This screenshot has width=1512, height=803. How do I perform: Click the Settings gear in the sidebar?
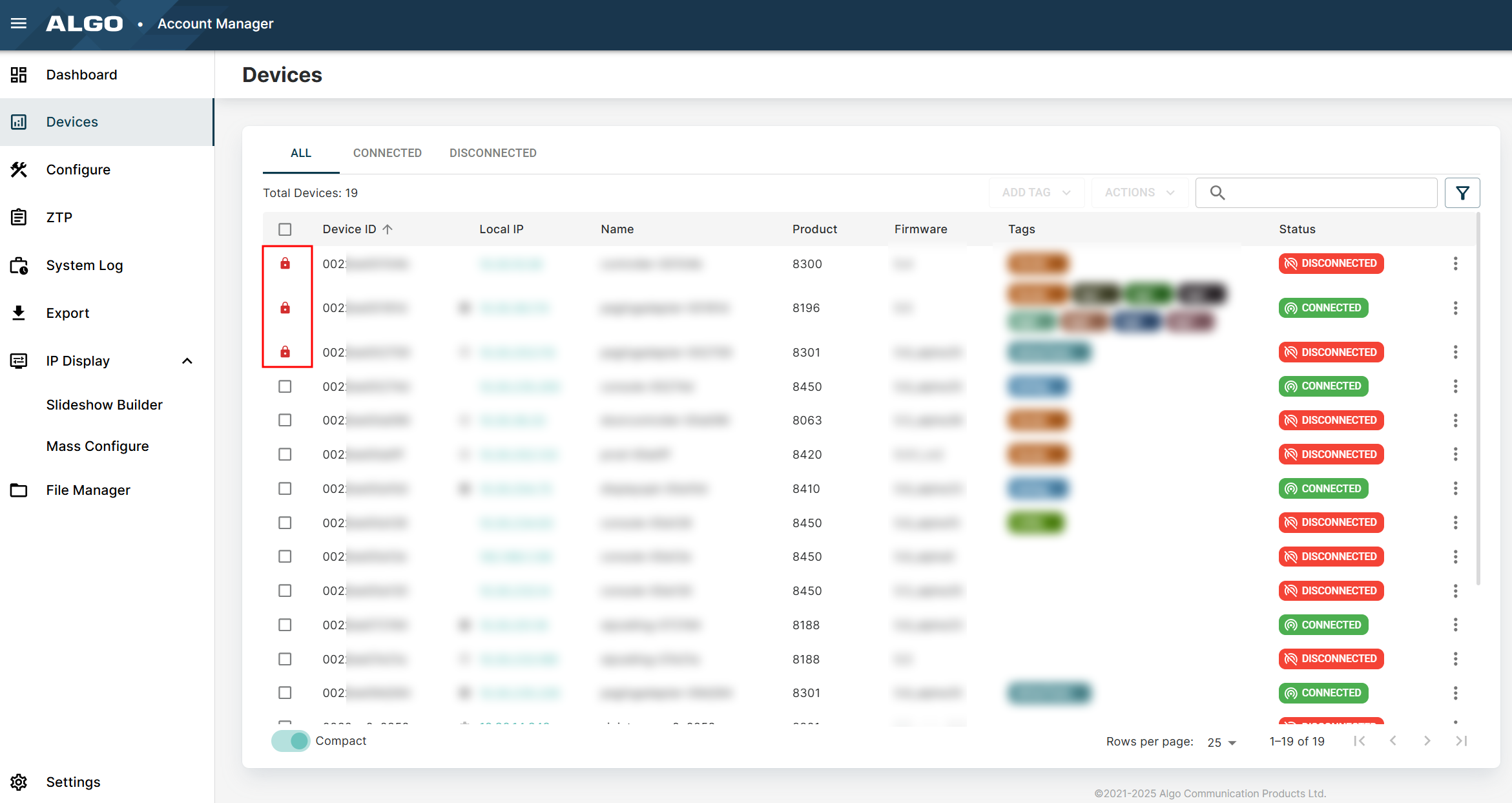click(19, 782)
